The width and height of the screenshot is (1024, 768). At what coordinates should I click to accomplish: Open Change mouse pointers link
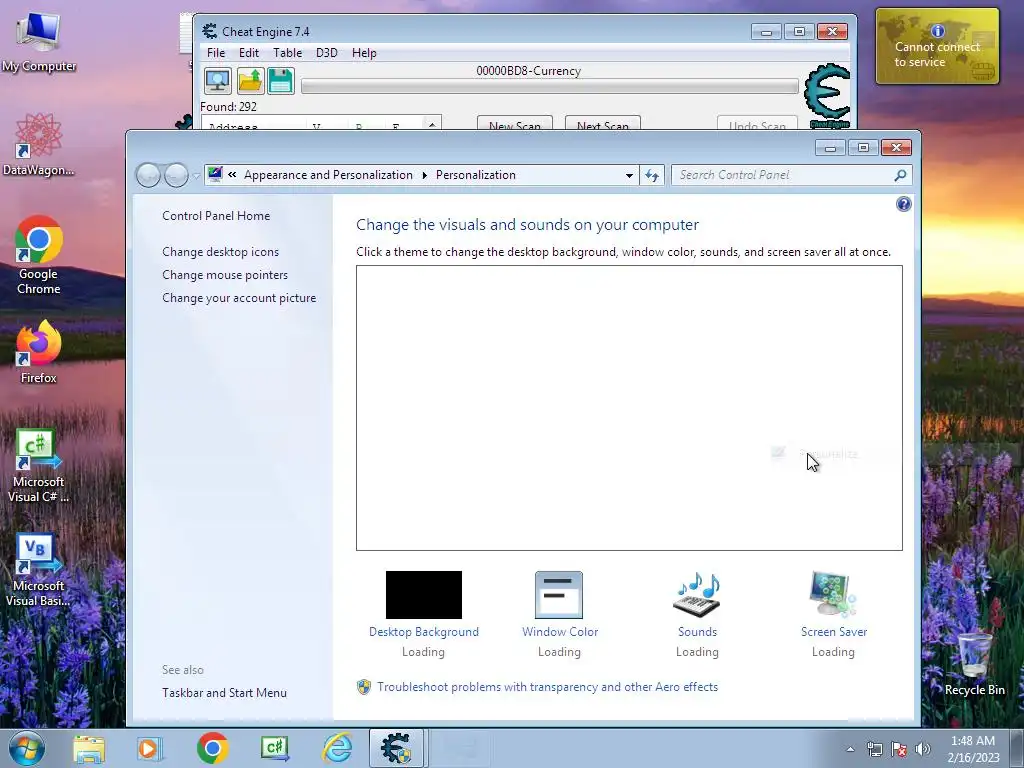[x=225, y=275]
